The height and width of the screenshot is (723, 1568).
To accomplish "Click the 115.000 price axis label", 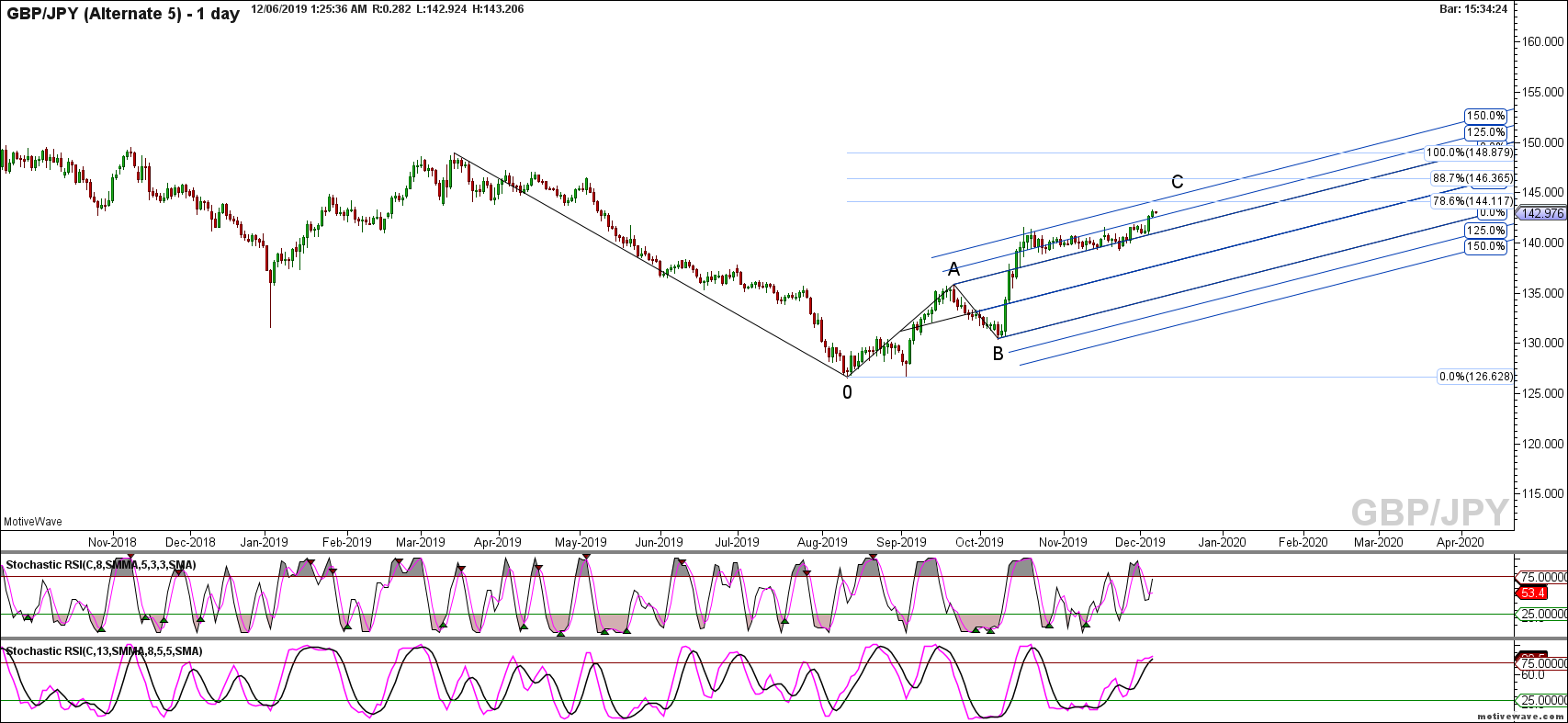I will click(x=1542, y=494).
